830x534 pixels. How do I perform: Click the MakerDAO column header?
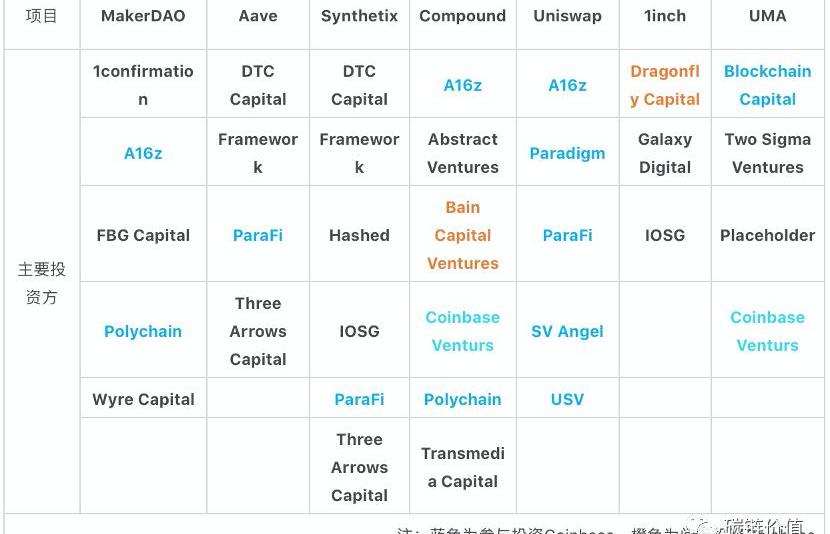tap(143, 16)
